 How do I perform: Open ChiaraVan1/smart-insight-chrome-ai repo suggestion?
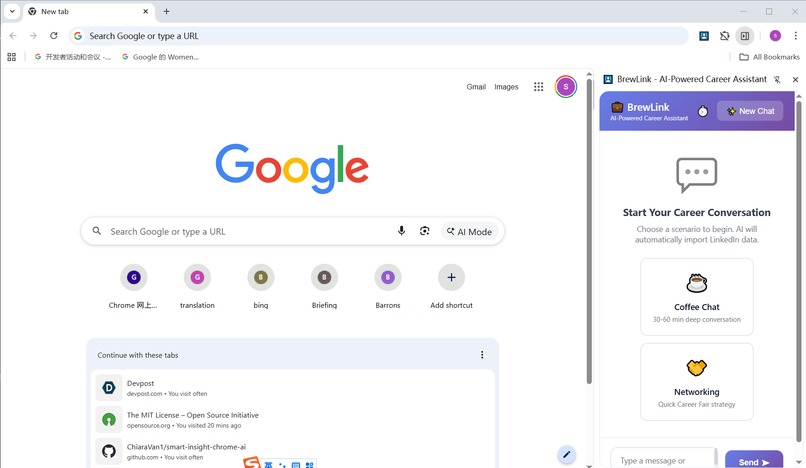292,452
